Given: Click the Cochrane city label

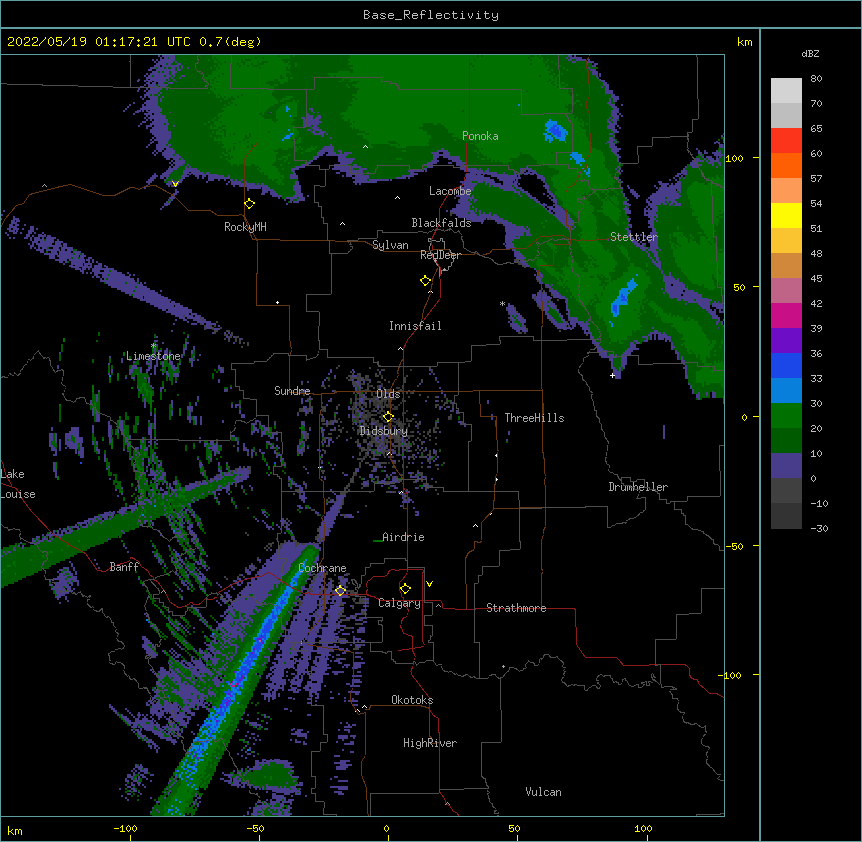Looking at the screenshot, I should 322,568.
